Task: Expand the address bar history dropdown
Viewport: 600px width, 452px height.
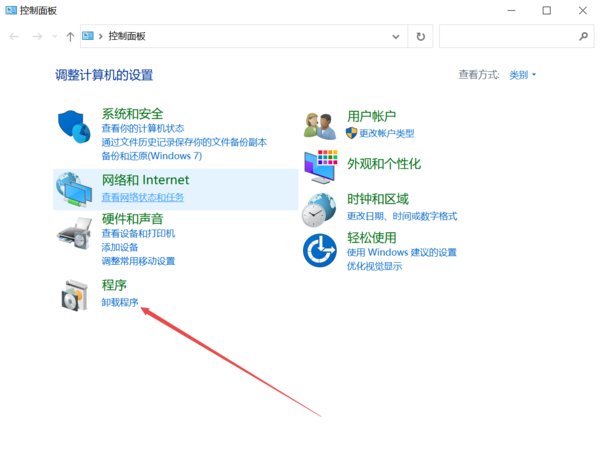Action: tap(396, 36)
